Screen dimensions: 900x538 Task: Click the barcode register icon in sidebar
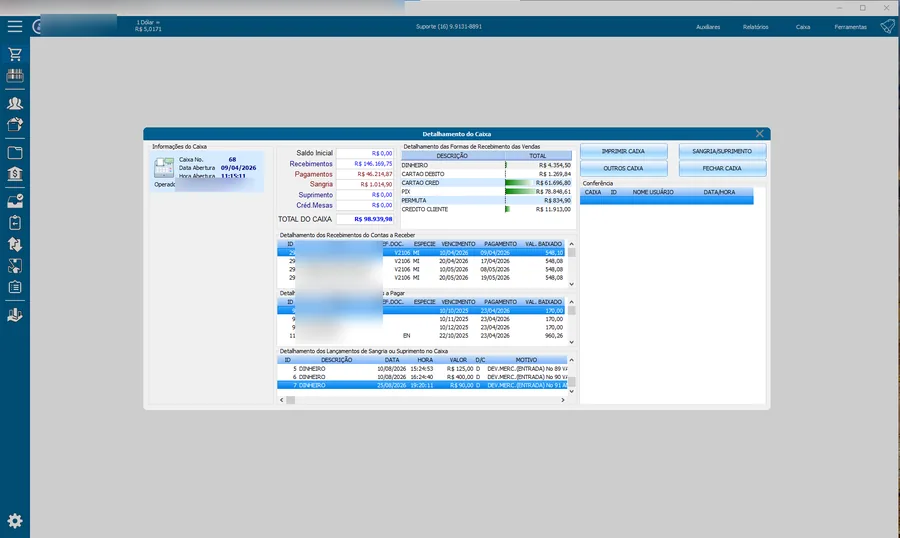(x=15, y=75)
